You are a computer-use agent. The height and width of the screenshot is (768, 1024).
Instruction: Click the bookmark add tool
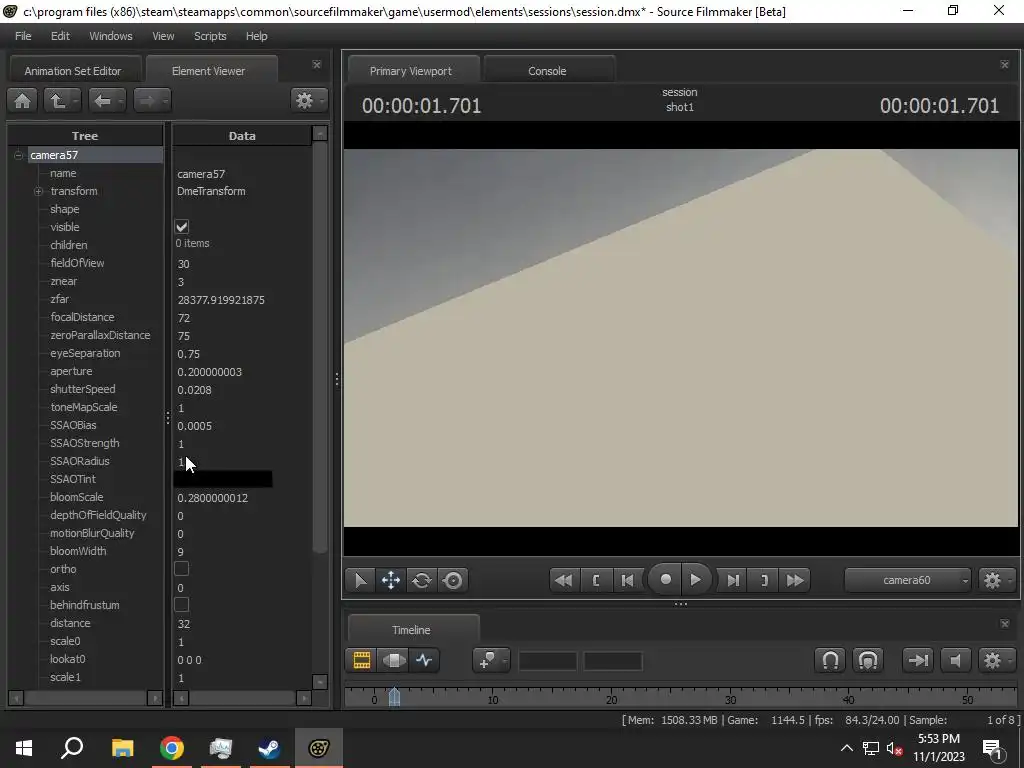487,660
